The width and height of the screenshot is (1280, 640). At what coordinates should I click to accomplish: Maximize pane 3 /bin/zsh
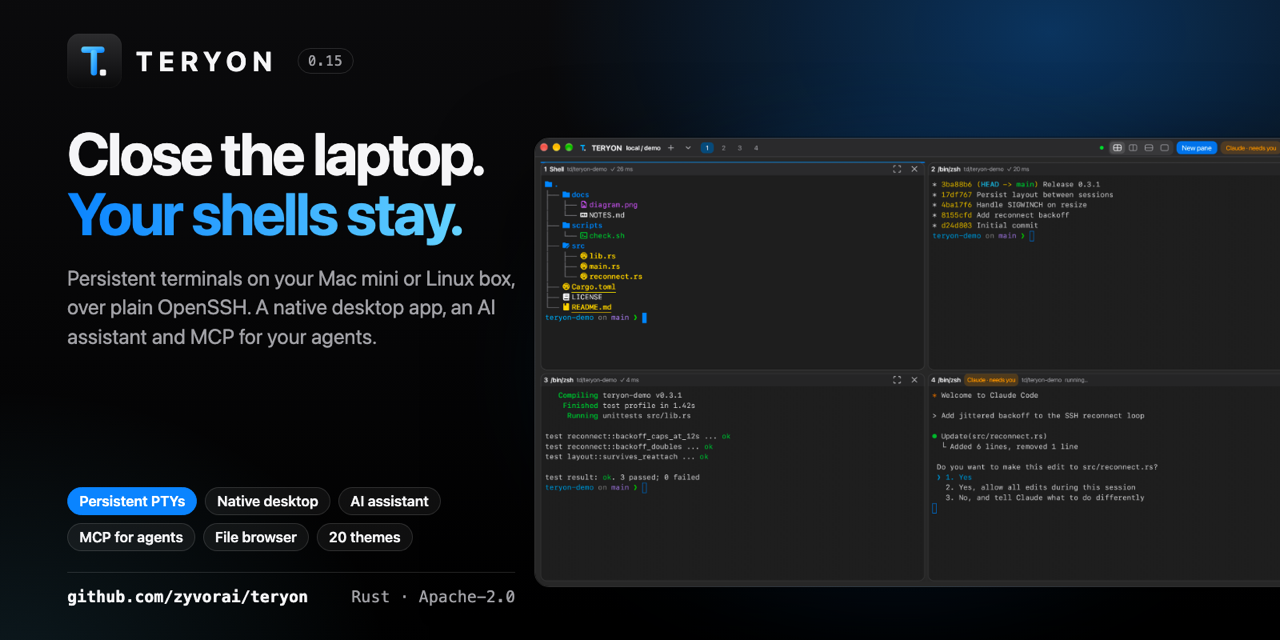[x=897, y=380]
